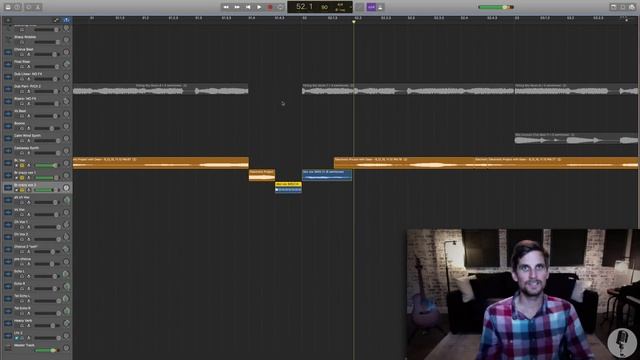
Task: Click the pan knob on Tail Echo L track
Action: 66,299
